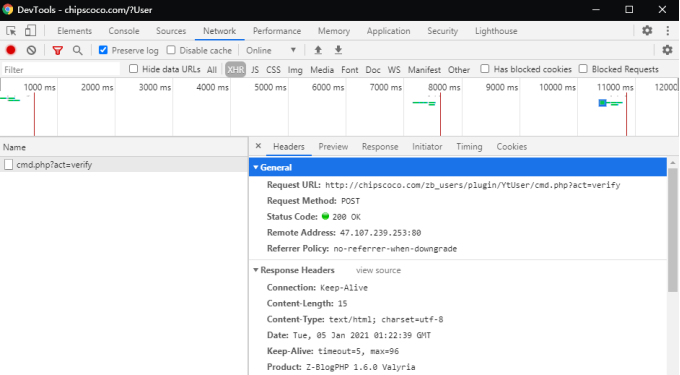Toggle the XHR type filter
The height and width of the screenshot is (375, 680).
(x=235, y=69)
